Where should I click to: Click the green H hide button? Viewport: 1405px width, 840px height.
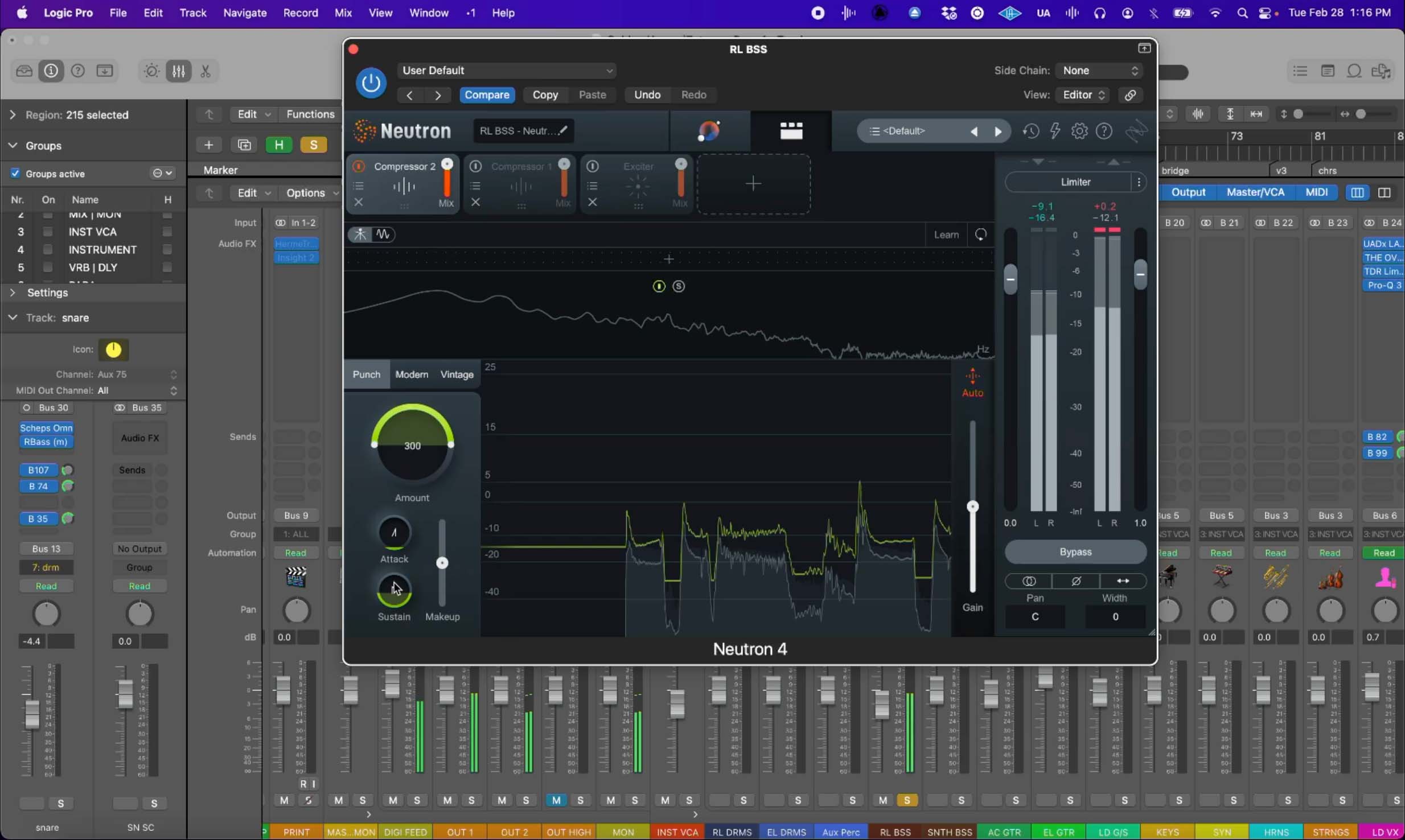279,145
